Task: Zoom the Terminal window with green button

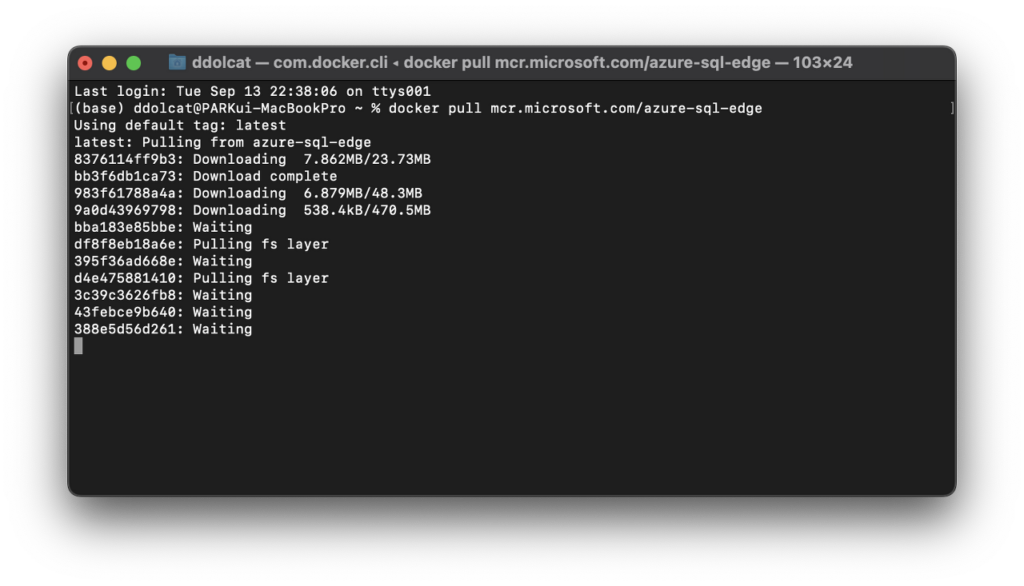Action: pos(133,63)
